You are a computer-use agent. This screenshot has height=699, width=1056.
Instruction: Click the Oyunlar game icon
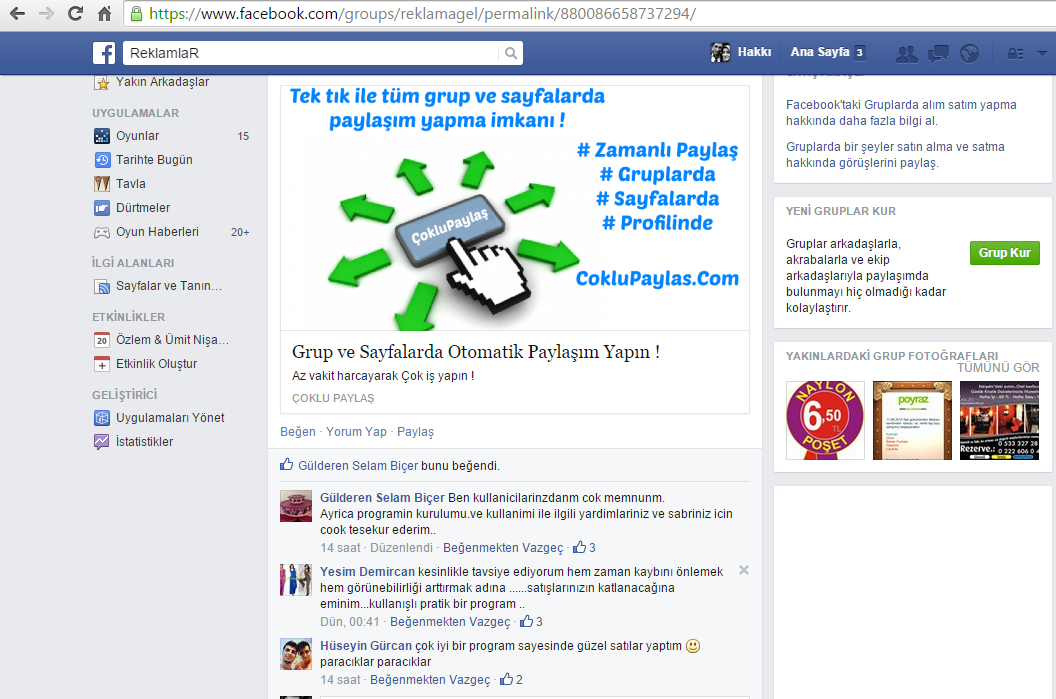(102, 136)
